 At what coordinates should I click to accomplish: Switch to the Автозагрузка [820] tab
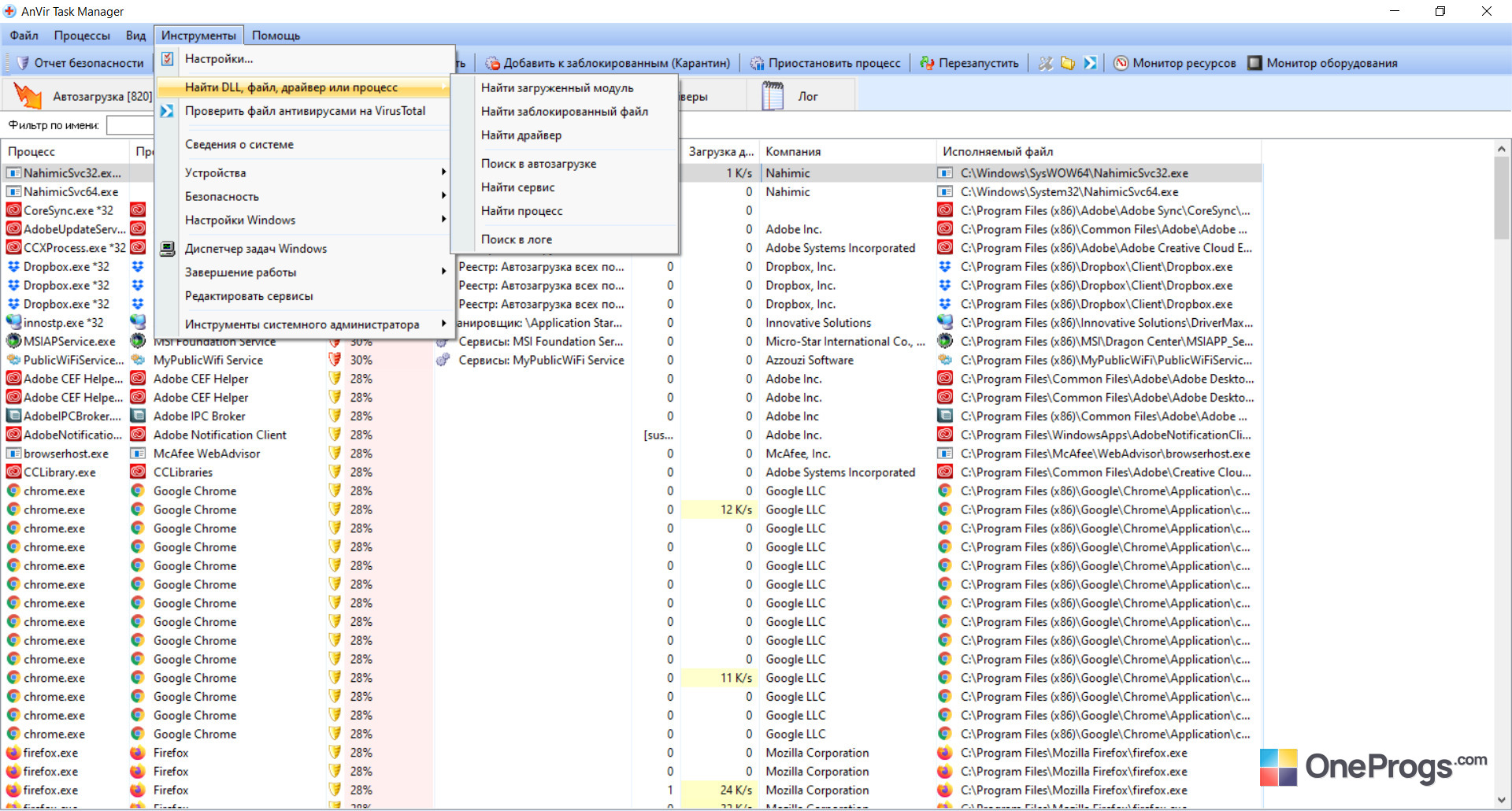(x=82, y=96)
